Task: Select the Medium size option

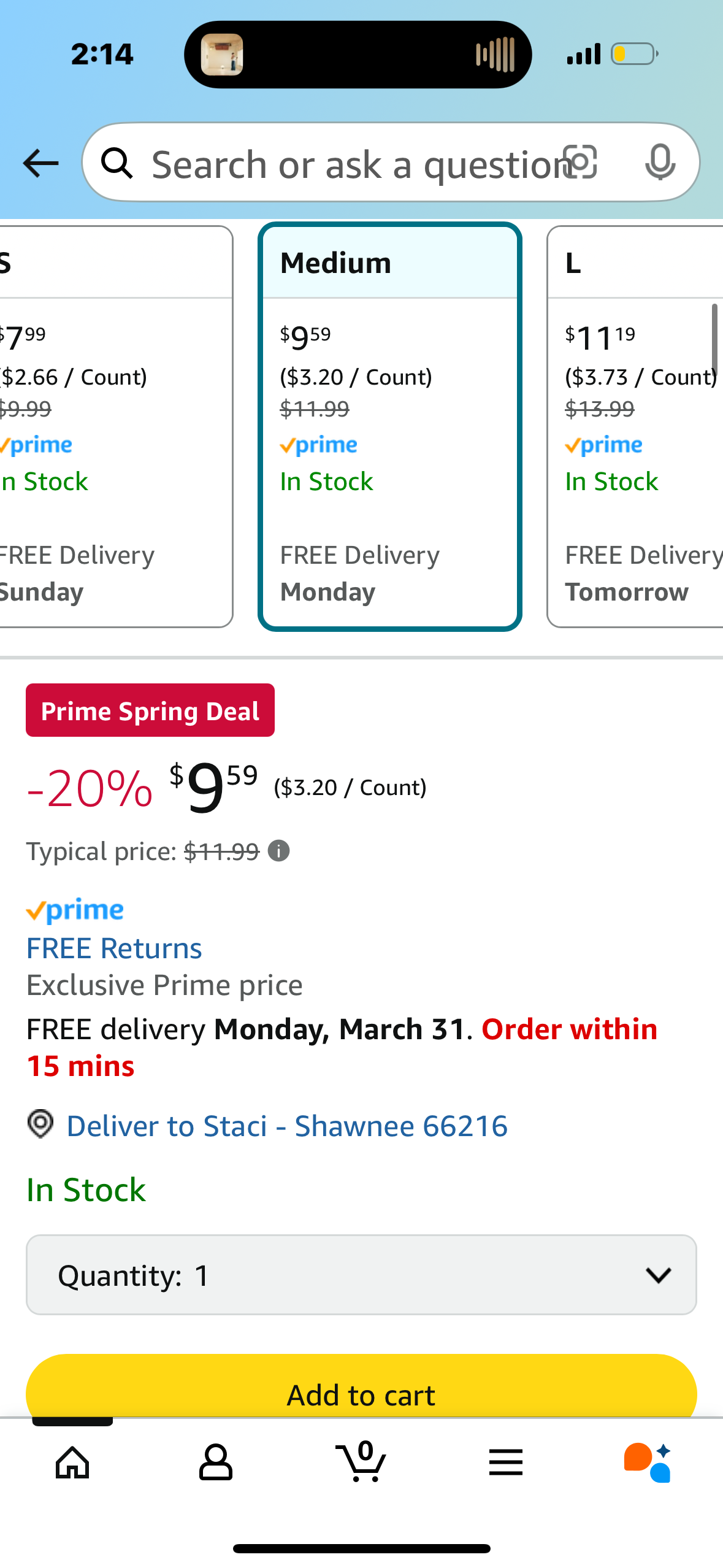Action: coord(390,426)
